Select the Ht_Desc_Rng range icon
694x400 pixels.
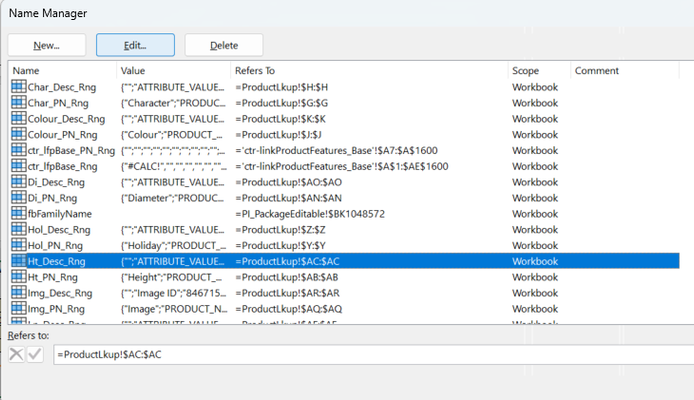[x=19, y=261]
